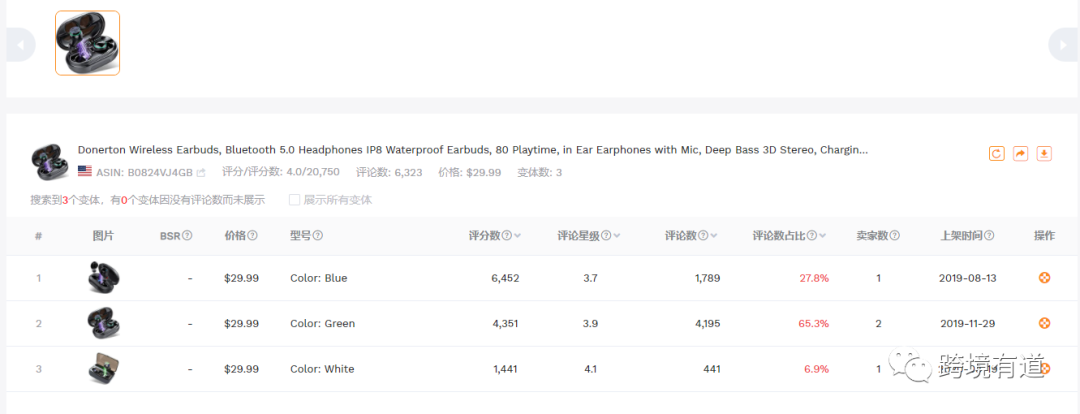This screenshot has height=414, width=1080.
Task: Click the 6,452 rating count value
Action: click(506, 278)
